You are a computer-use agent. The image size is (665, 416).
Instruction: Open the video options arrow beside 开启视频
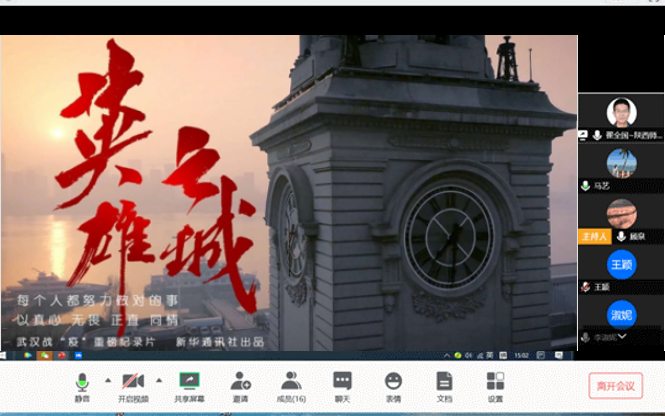tap(159, 380)
